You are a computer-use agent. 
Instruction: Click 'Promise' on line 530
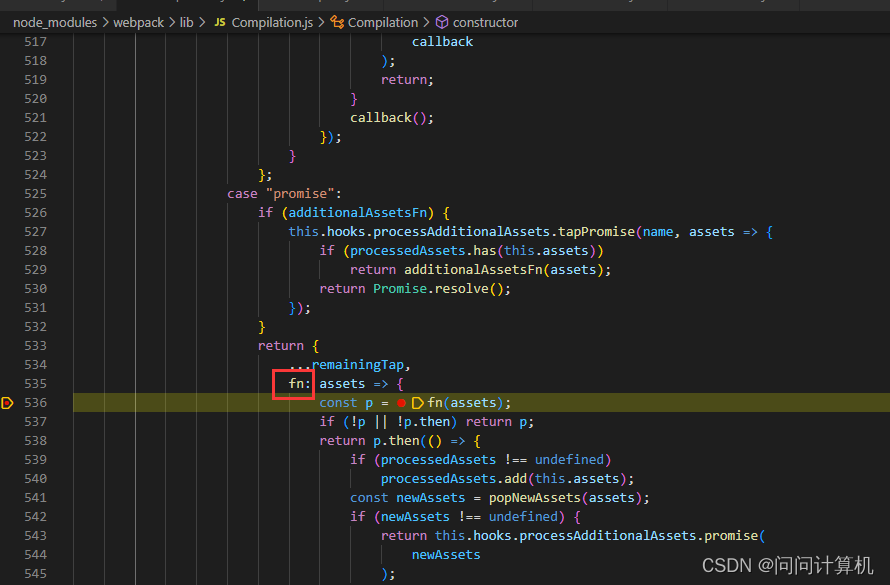[x=400, y=289]
